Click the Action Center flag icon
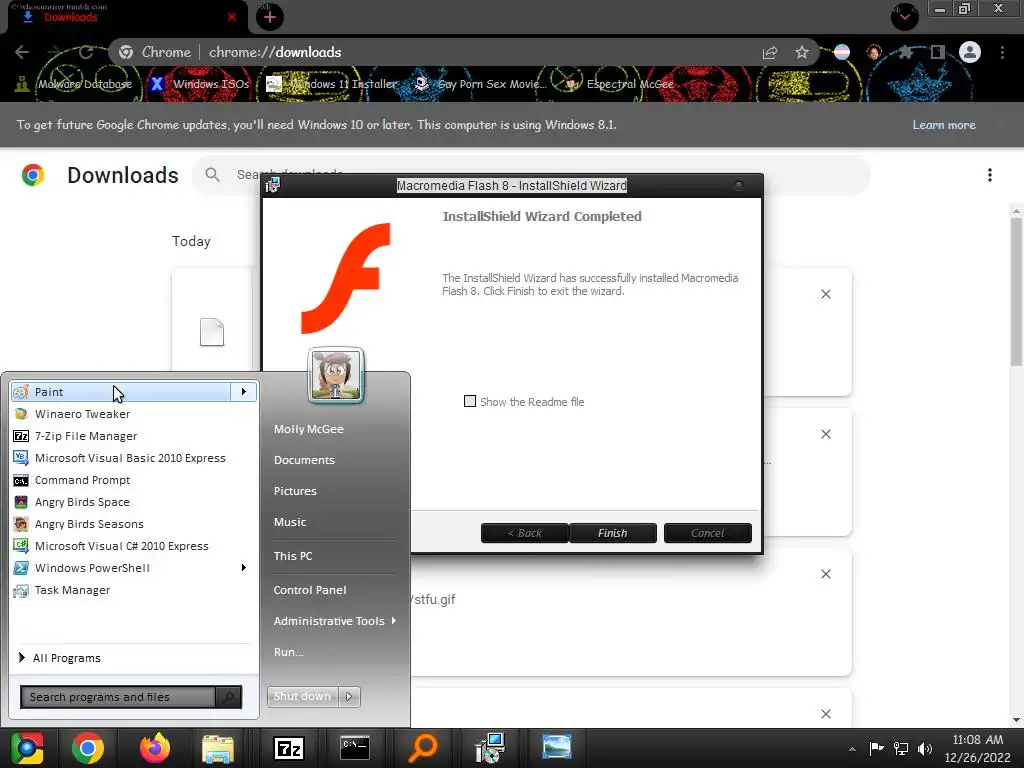Viewport: 1024px width, 768px height. [x=876, y=748]
